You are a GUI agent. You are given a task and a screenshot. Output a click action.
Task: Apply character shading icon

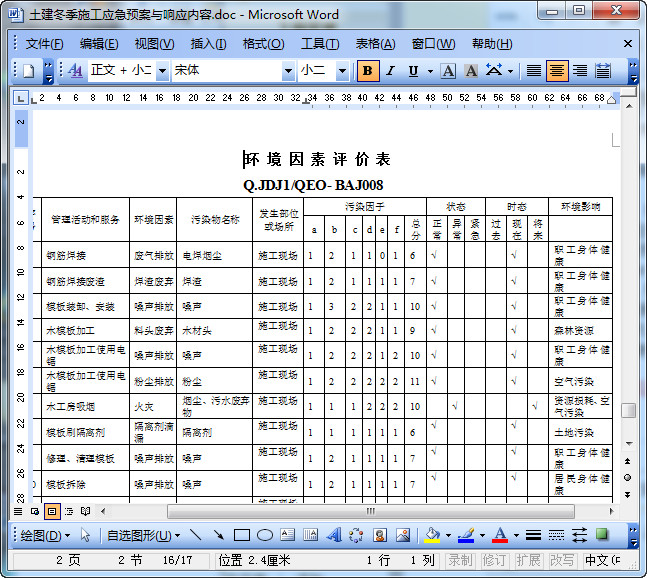pos(471,71)
